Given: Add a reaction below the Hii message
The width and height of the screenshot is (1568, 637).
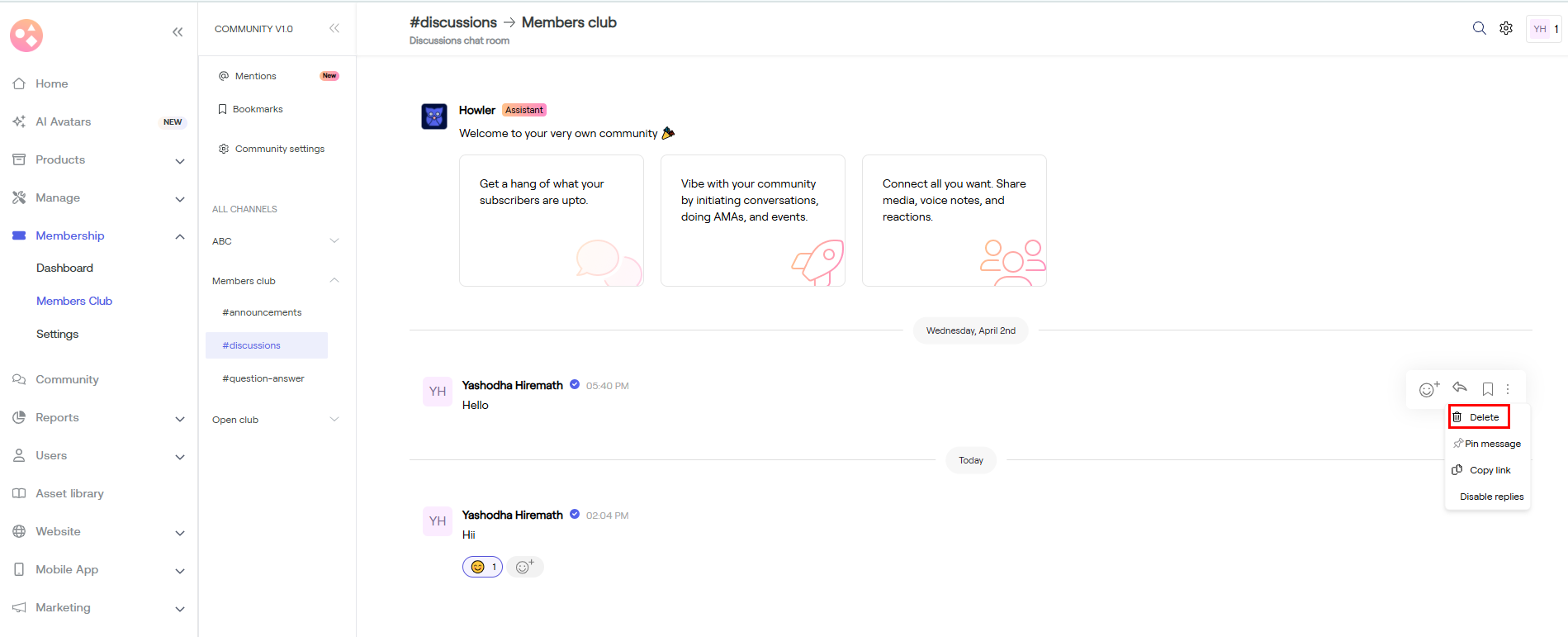Looking at the screenshot, I should (524, 567).
